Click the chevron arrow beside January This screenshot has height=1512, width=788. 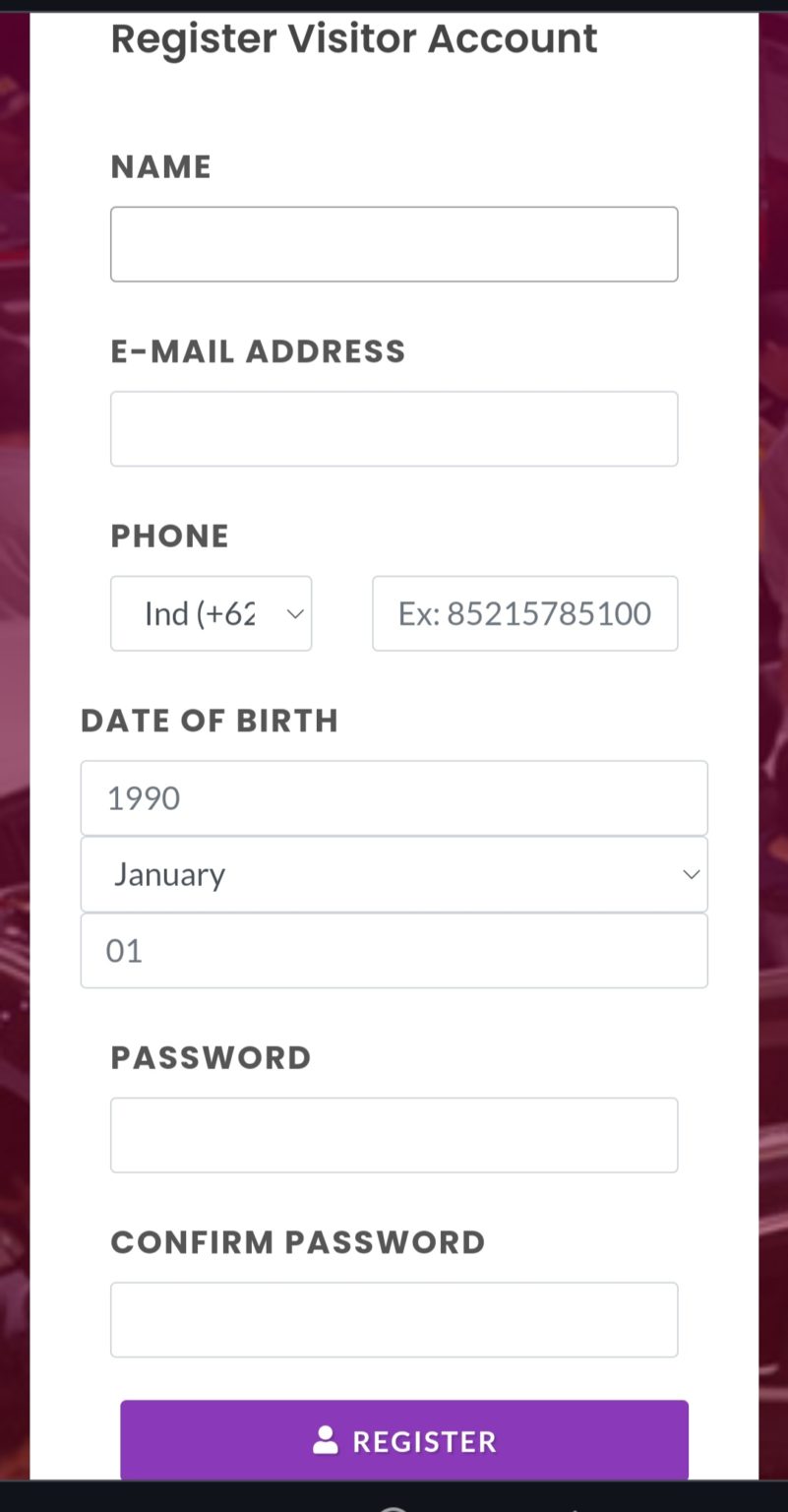691,874
